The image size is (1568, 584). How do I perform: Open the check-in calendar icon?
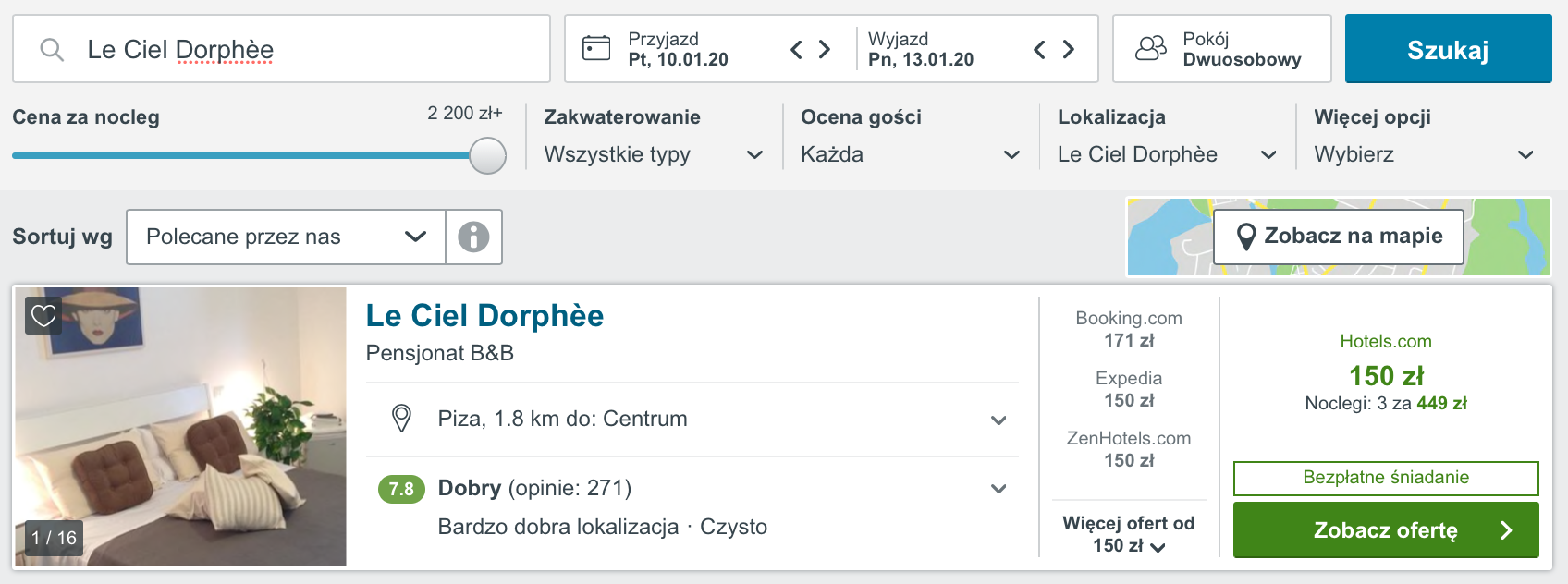pyautogui.click(x=596, y=48)
